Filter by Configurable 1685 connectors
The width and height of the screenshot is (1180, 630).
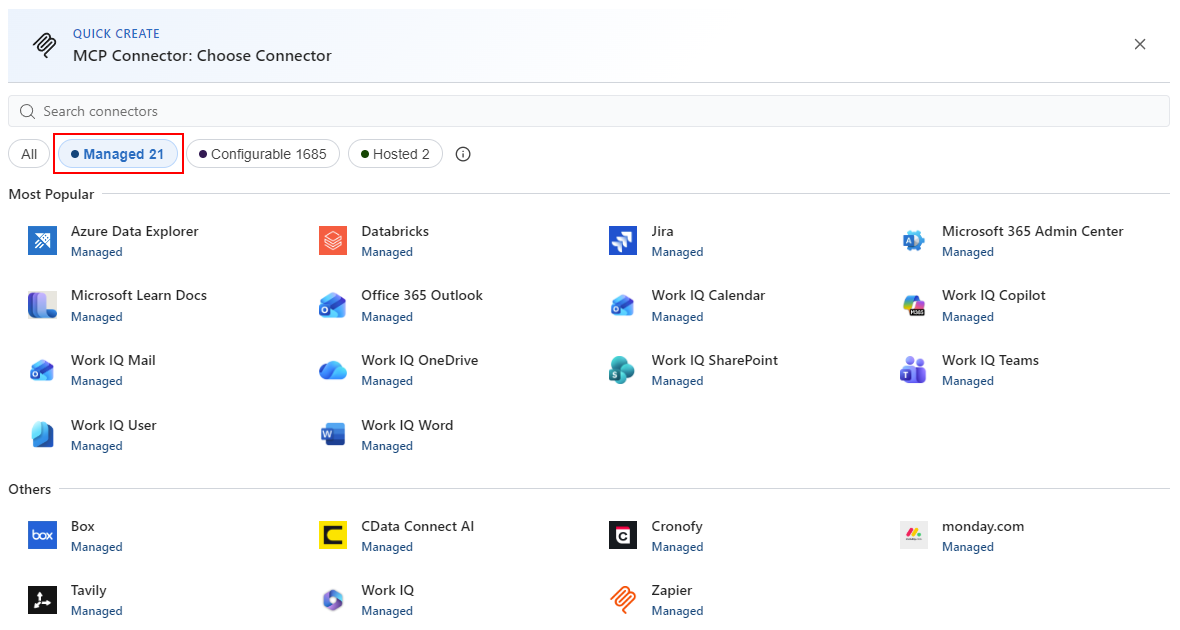tap(263, 154)
